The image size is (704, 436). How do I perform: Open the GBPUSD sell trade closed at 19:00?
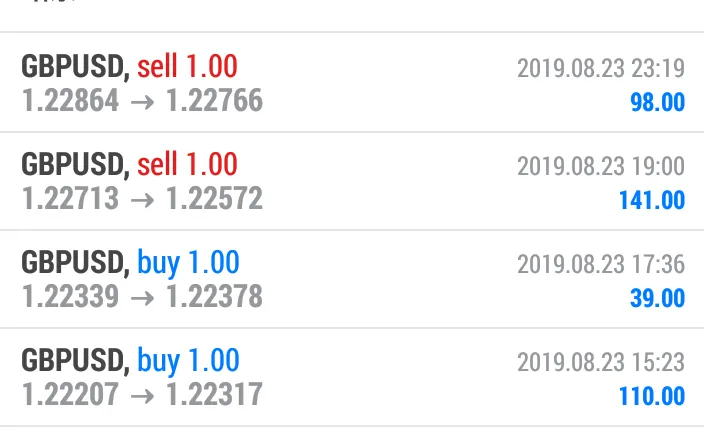(x=352, y=181)
